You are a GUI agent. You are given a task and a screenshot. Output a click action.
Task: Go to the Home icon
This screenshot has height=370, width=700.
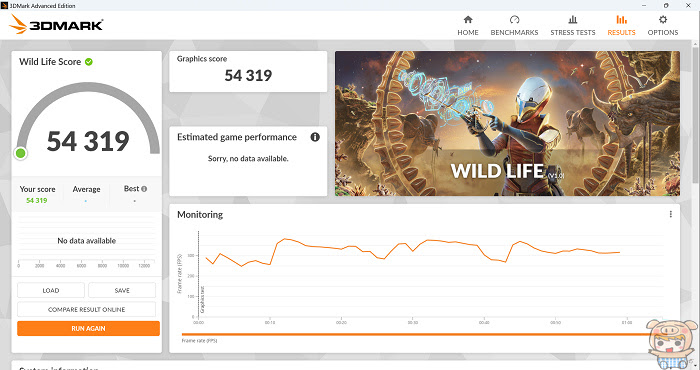click(x=467, y=20)
